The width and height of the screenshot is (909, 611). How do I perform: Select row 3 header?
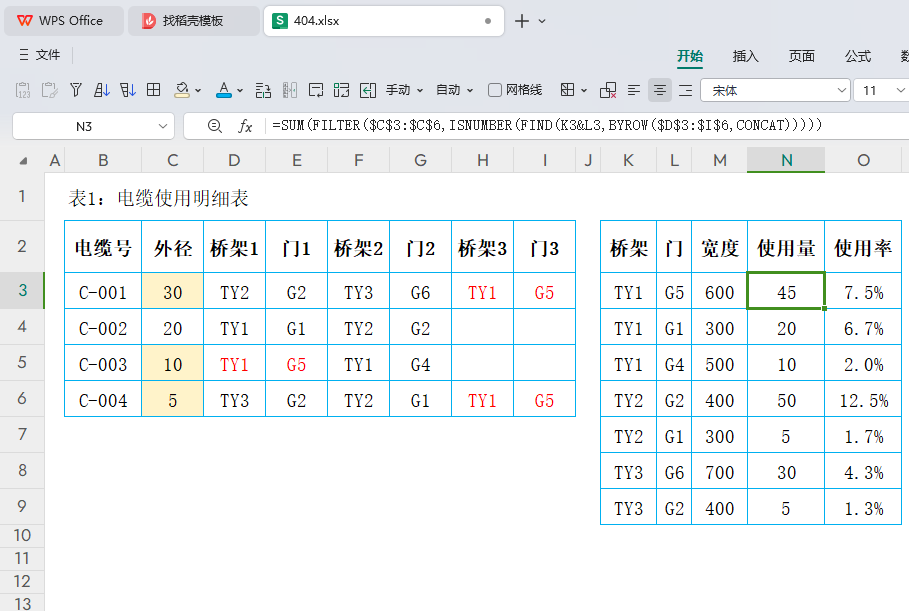click(x=22, y=290)
